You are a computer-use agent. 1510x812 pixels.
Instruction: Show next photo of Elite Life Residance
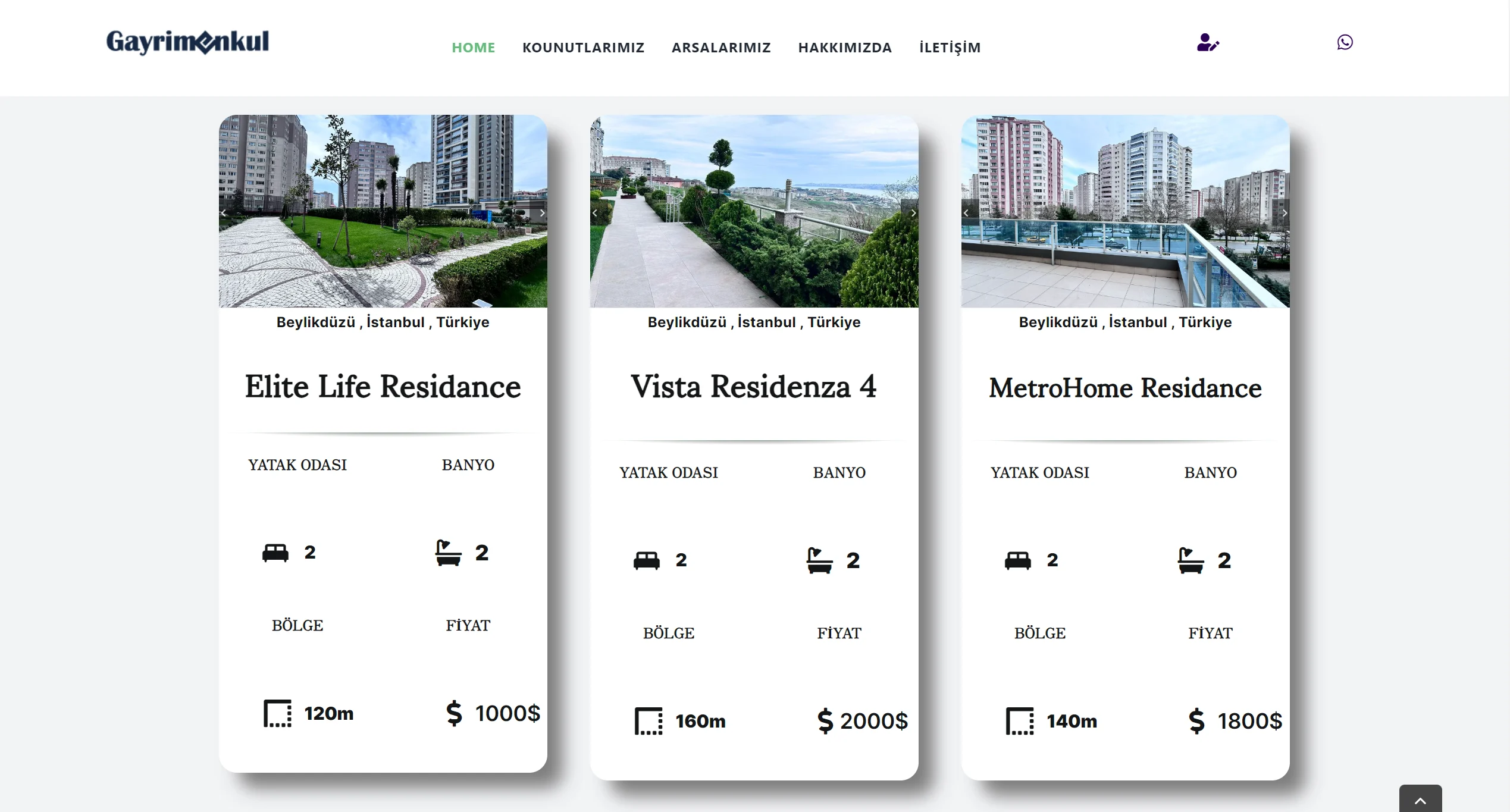coord(541,213)
